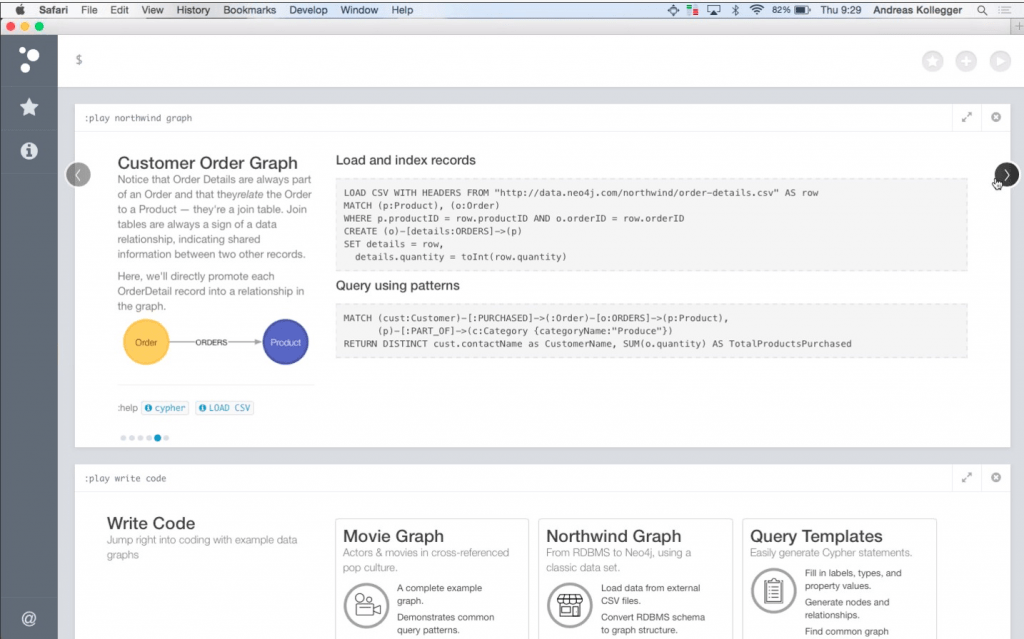Open the Bluetooth status menu
1024x639 pixels.
[735, 10]
